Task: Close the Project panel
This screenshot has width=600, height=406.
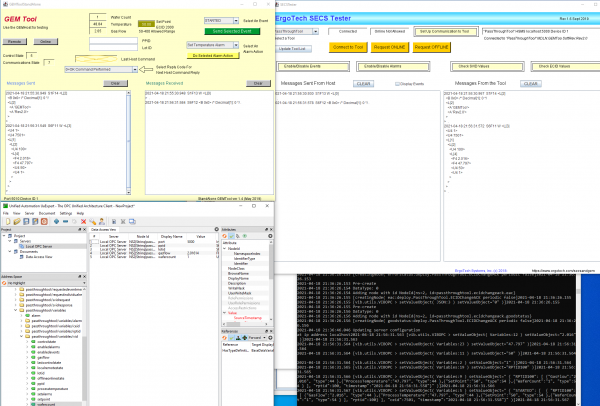Action: tap(85, 230)
